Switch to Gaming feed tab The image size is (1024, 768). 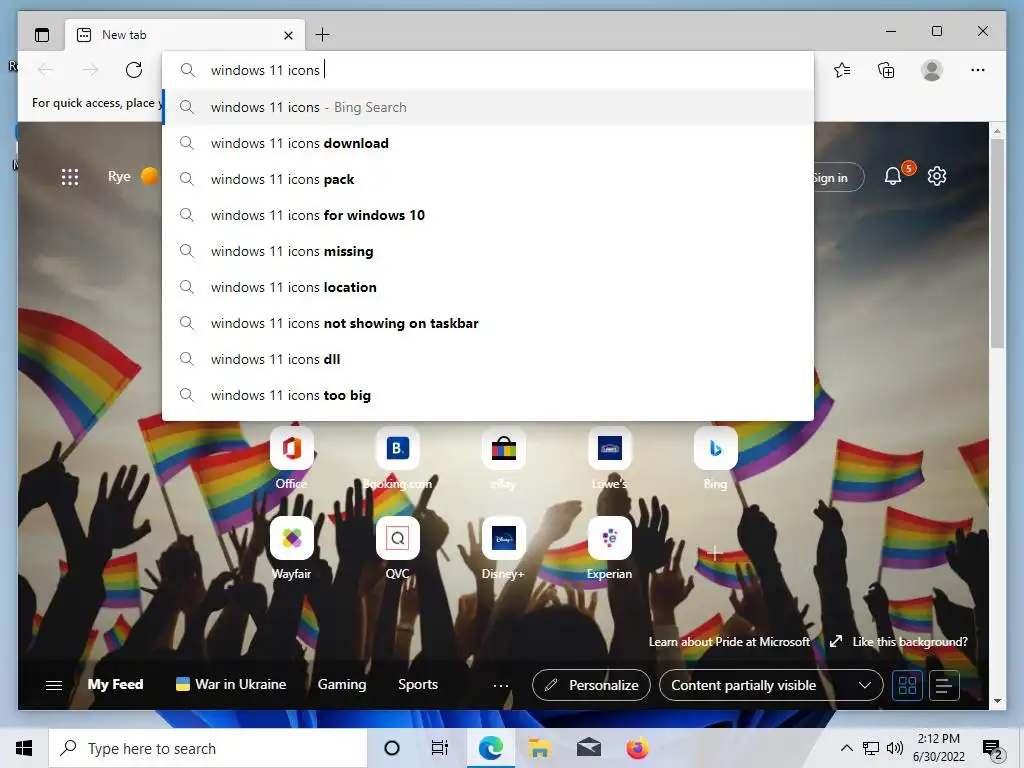coord(342,684)
